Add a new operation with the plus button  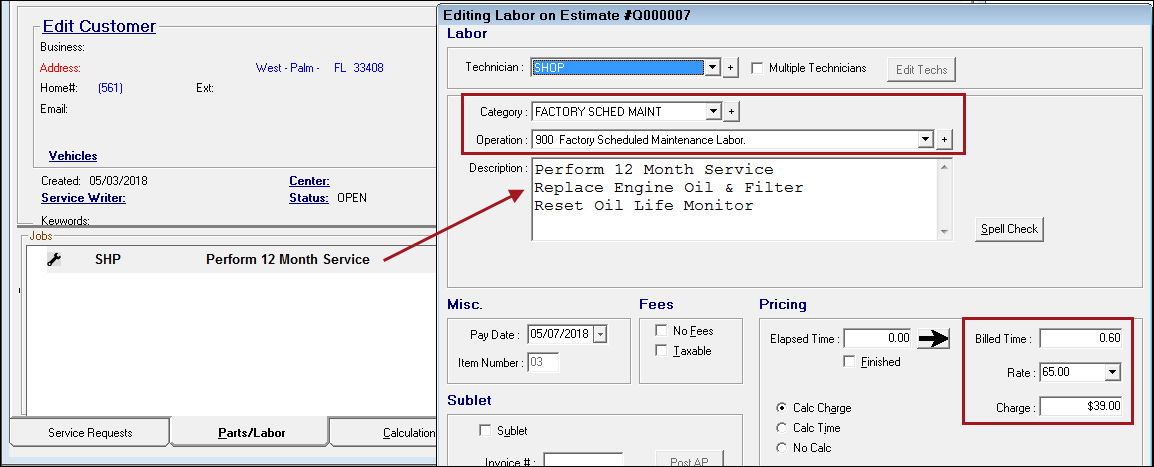click(x=944, y=139)
